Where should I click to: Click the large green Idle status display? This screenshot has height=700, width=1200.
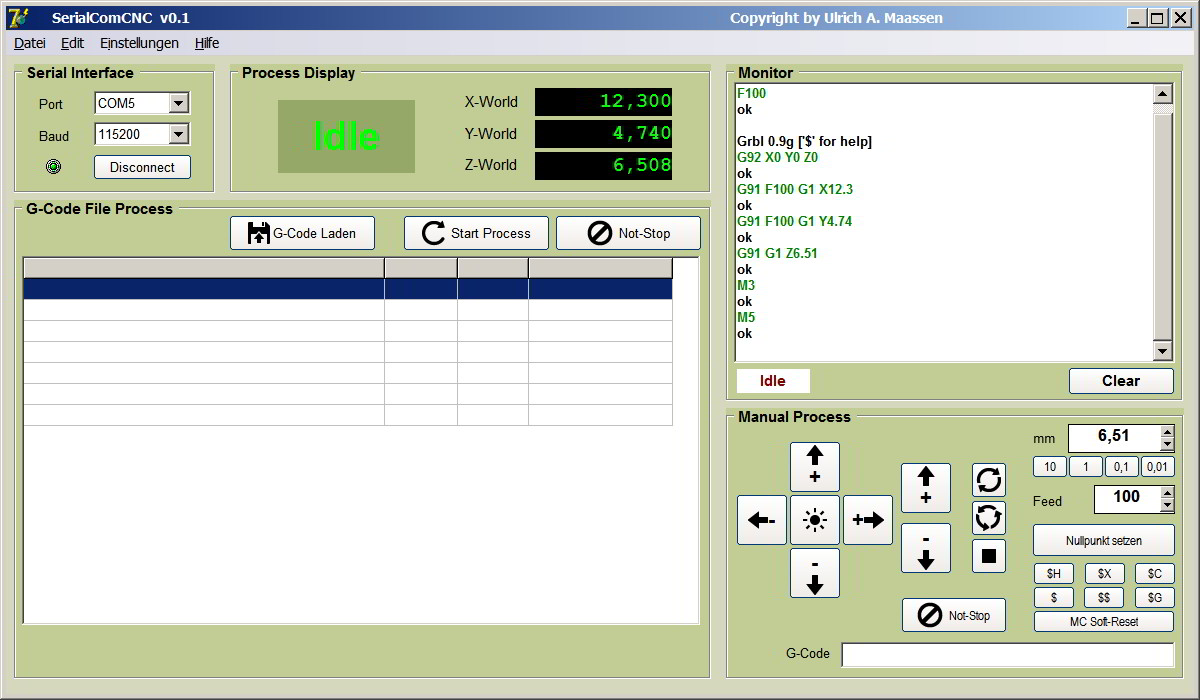346,136
